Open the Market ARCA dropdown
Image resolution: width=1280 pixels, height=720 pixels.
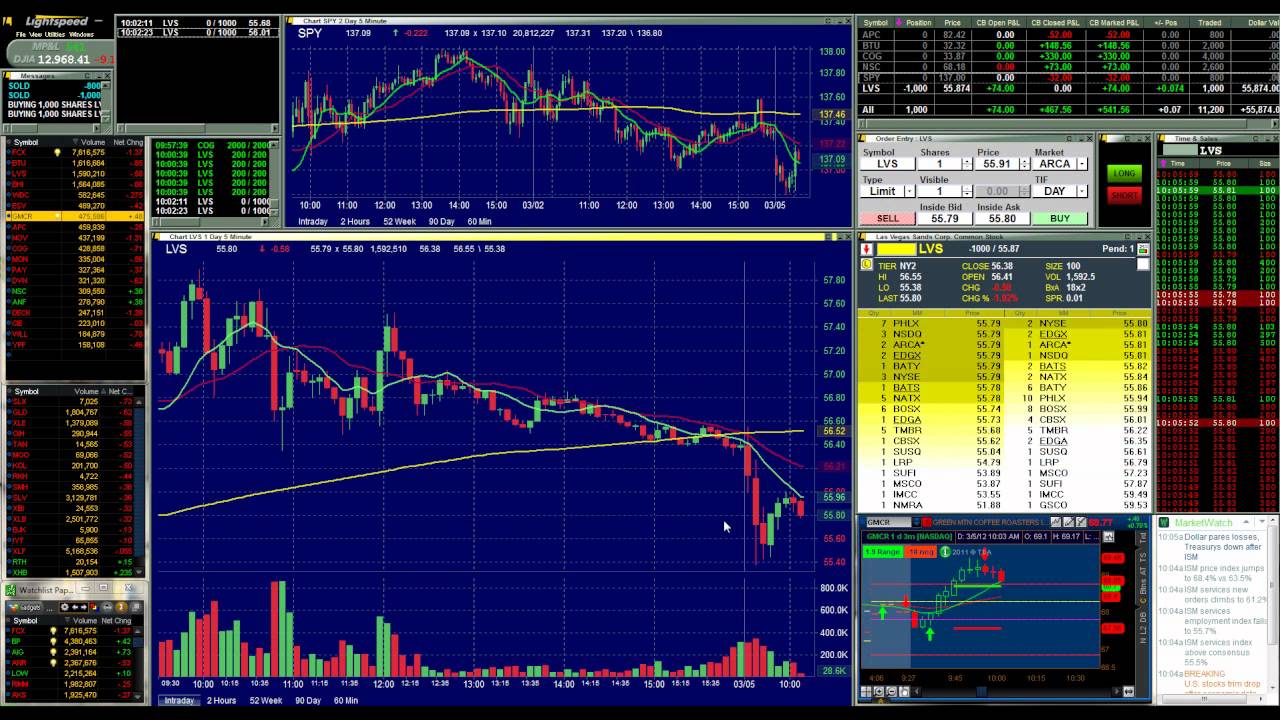(1082, 164)
